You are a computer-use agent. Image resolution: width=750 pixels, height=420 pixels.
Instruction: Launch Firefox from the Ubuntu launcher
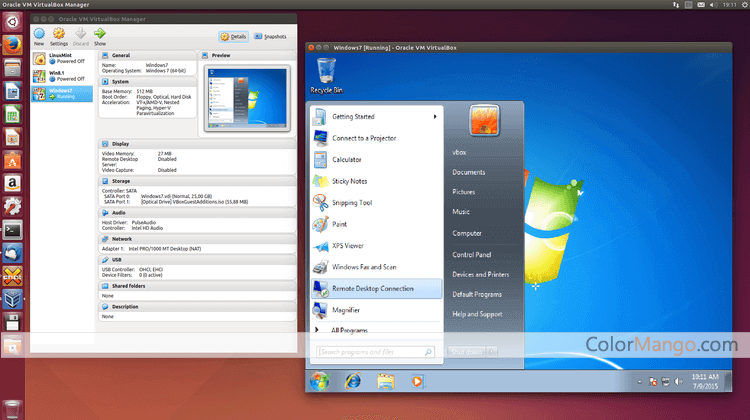click(x=12, y=45)
